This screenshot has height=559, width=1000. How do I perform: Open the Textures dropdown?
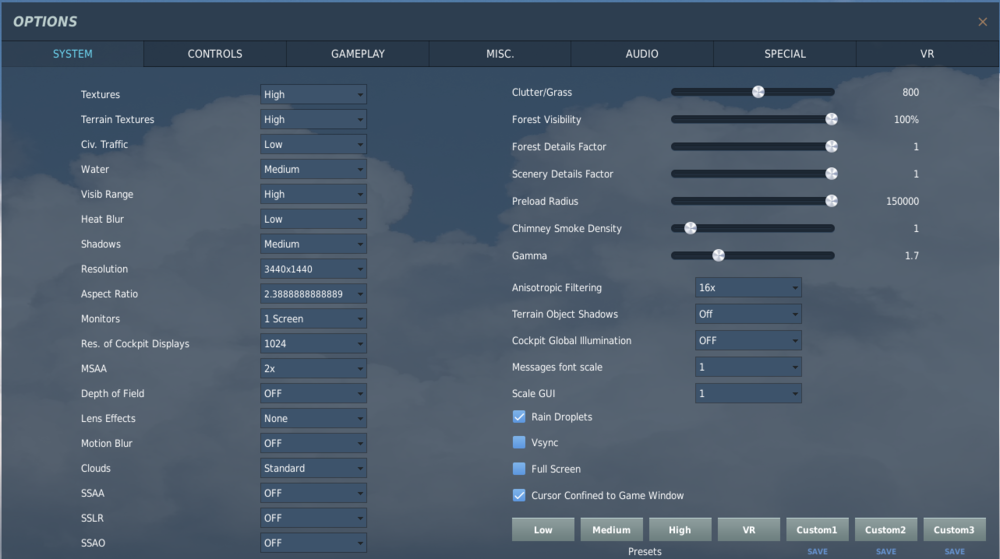tap(313, 94)
